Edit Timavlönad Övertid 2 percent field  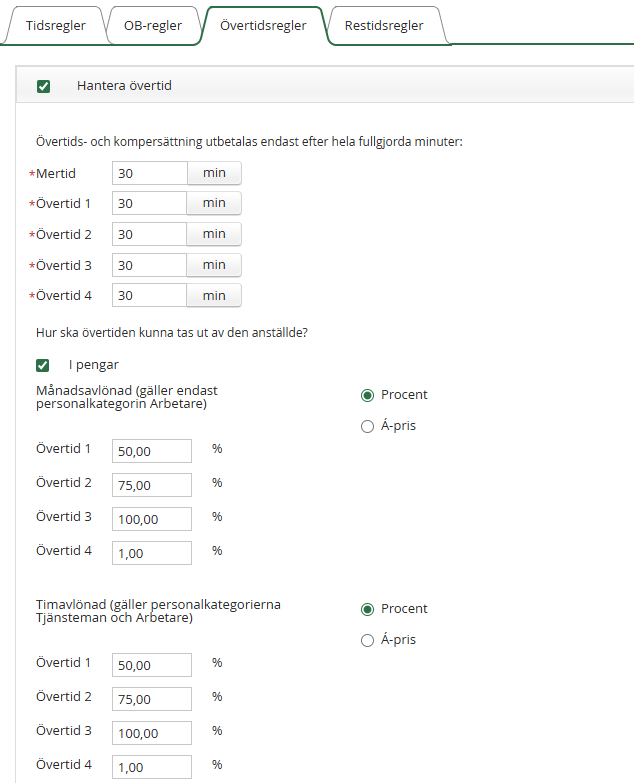pos(151,699)
